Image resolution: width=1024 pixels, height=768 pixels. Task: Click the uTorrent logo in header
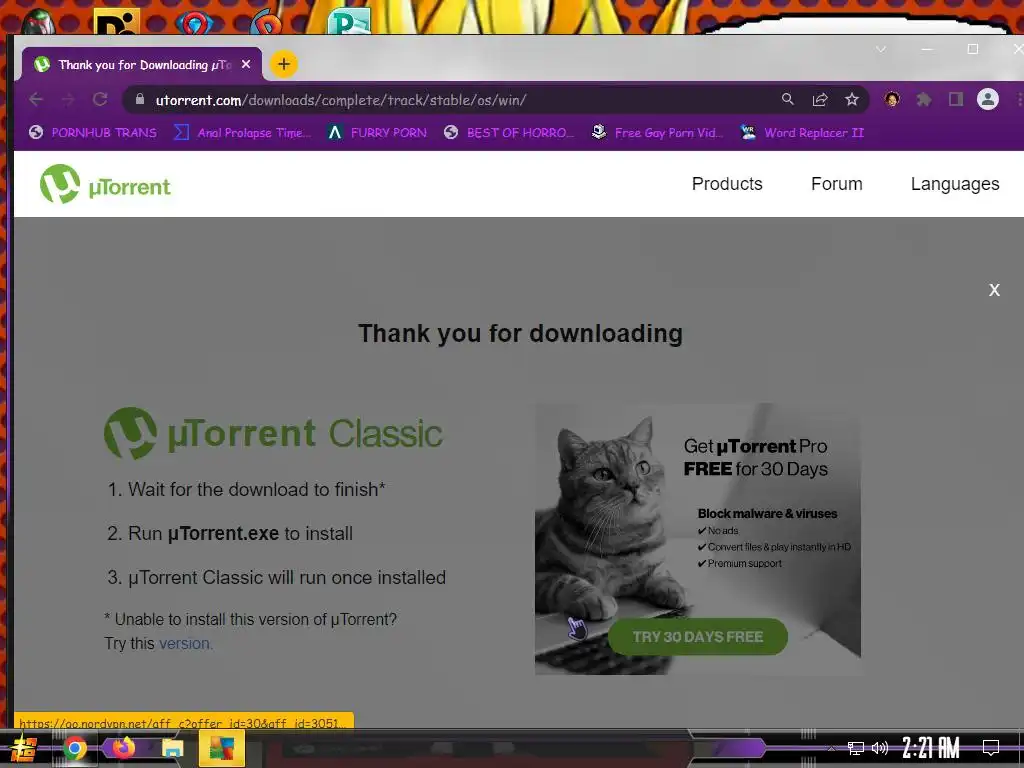point(105,184)
